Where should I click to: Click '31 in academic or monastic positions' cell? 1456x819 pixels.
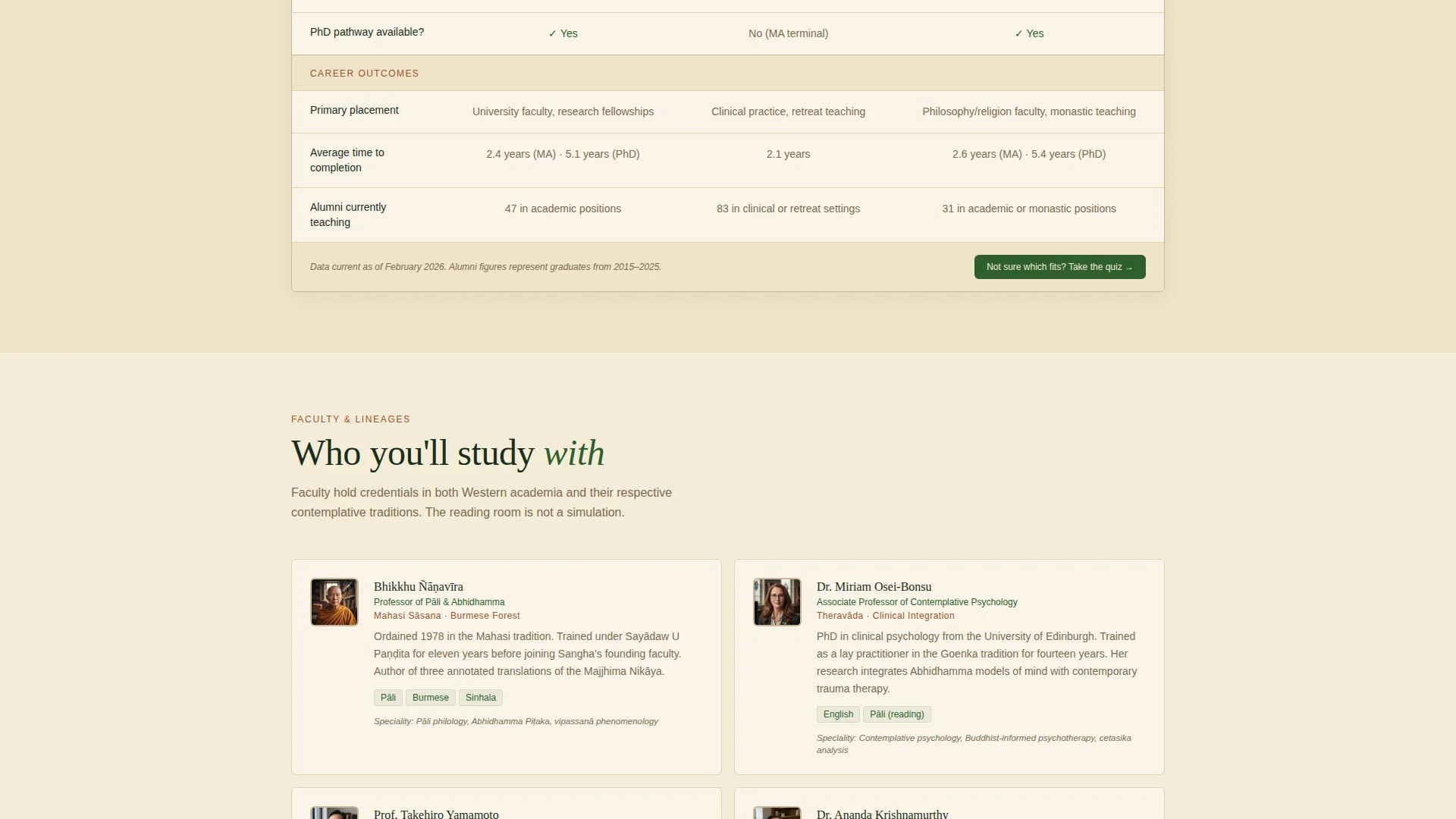[1029, 209]
